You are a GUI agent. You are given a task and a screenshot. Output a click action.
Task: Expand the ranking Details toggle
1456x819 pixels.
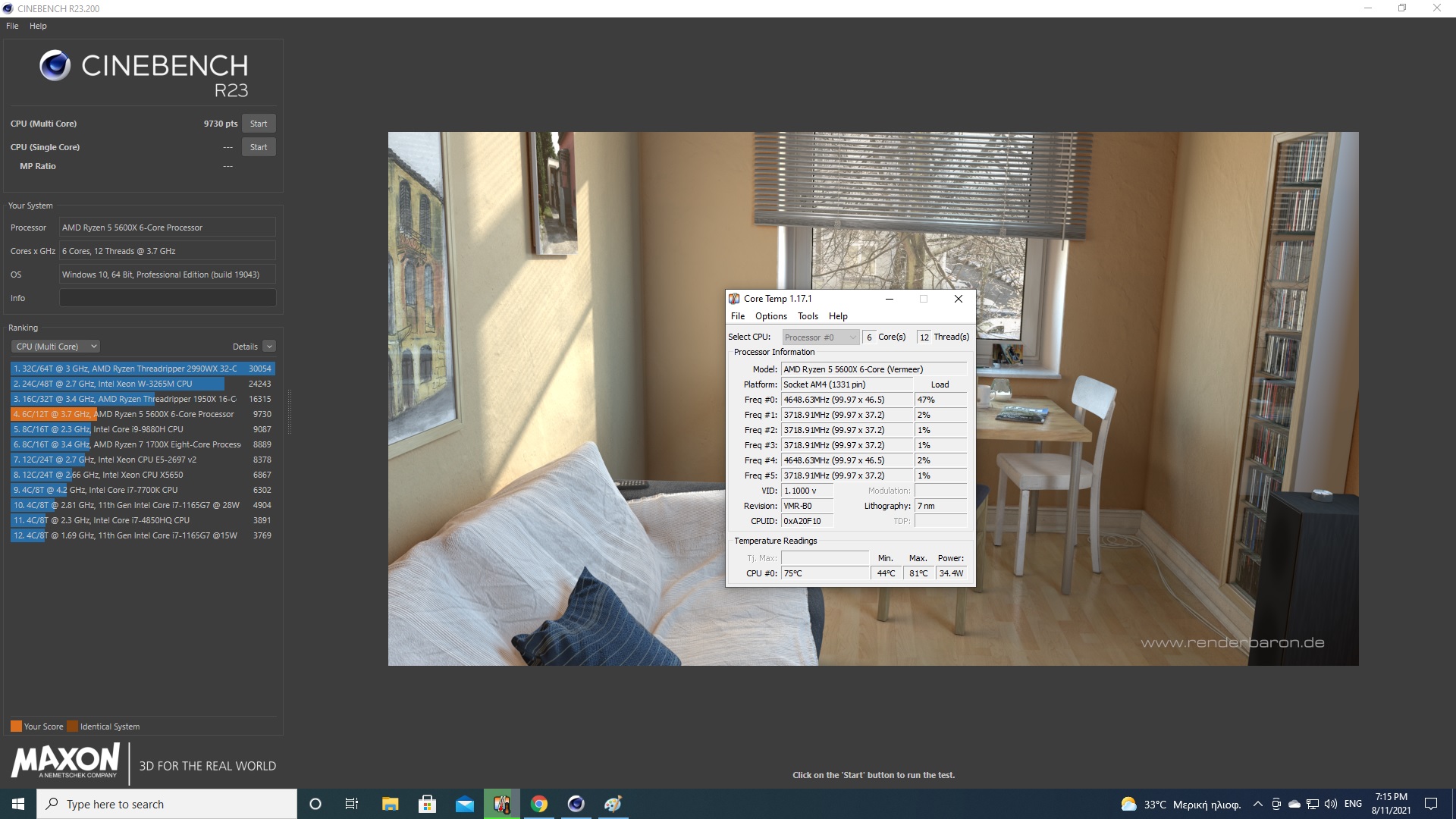point(269,347)
